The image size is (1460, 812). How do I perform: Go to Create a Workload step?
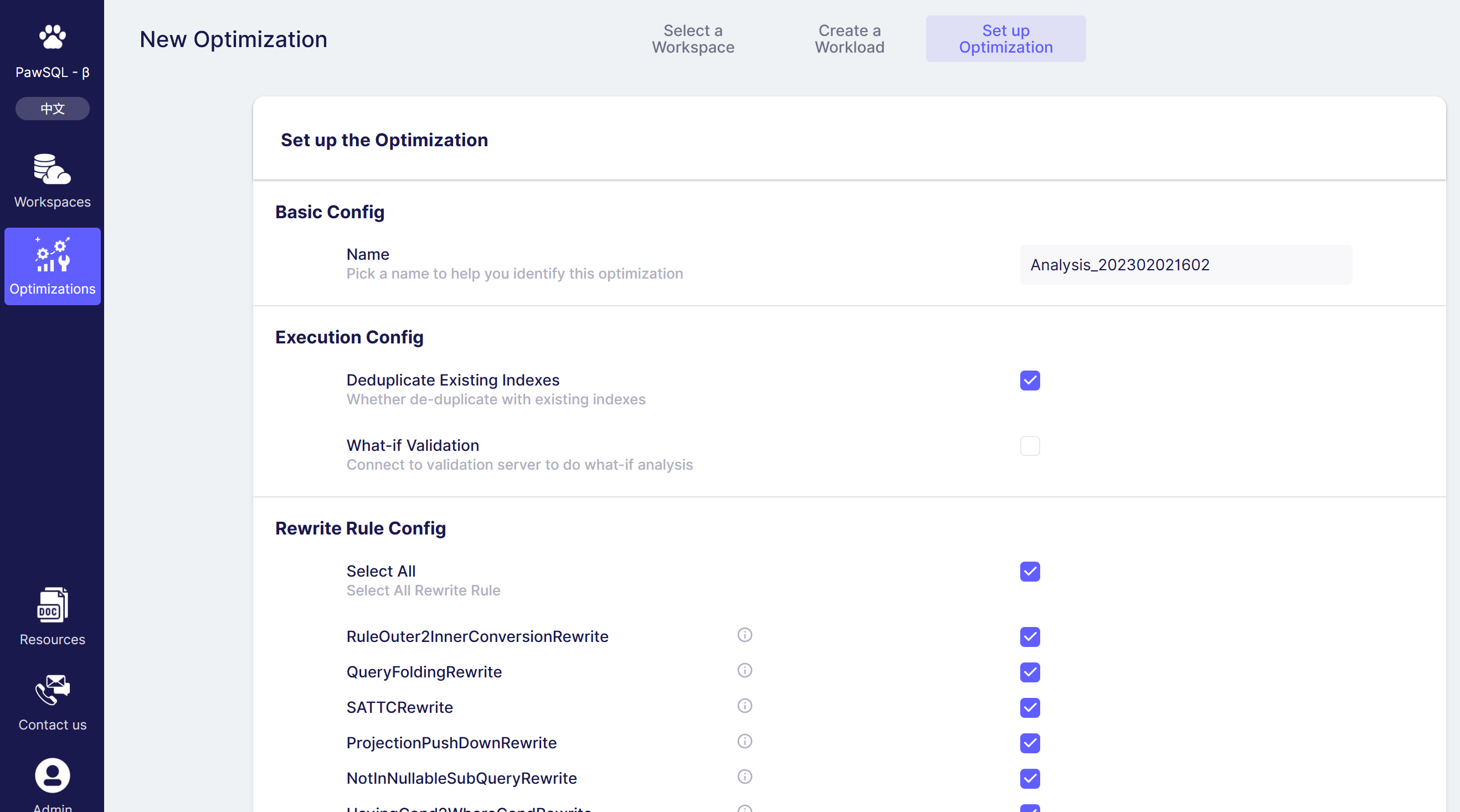849,39
